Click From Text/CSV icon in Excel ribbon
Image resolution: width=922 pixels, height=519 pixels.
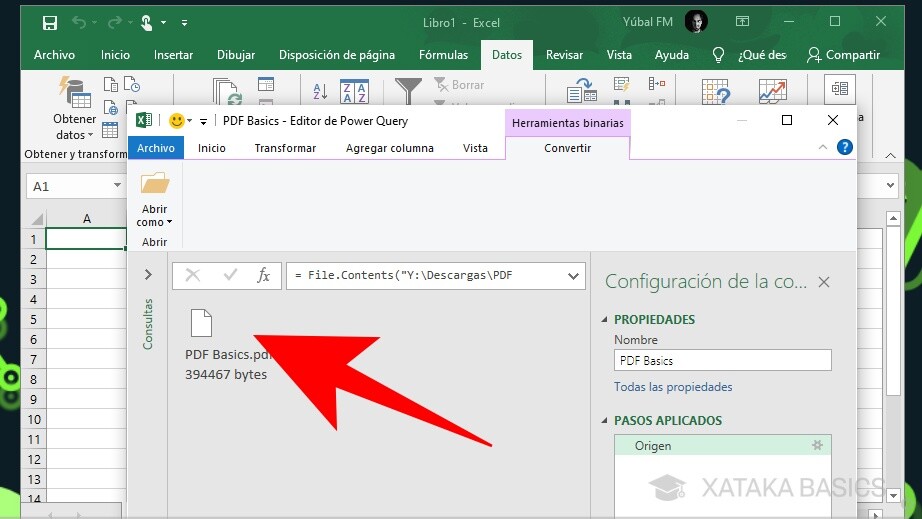(111, 84)
